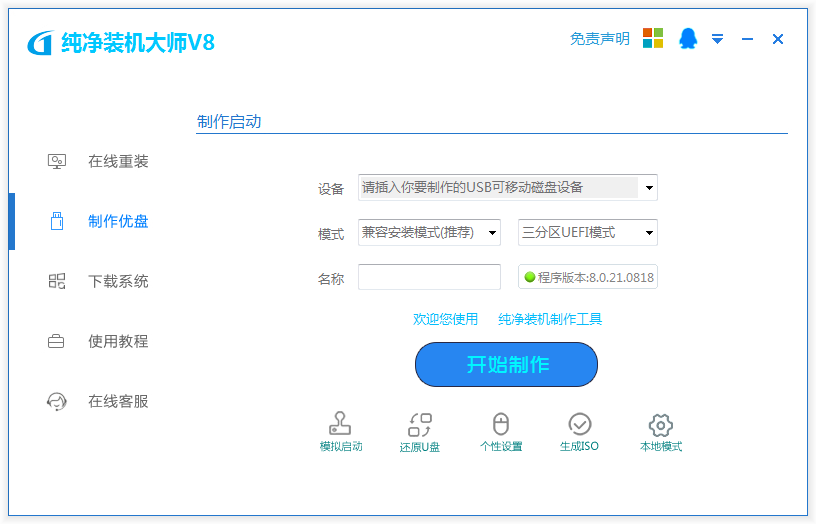This screenshot has width=816, height=524.
Task: Click the green version status indicator
Action: tap(530, 277)
